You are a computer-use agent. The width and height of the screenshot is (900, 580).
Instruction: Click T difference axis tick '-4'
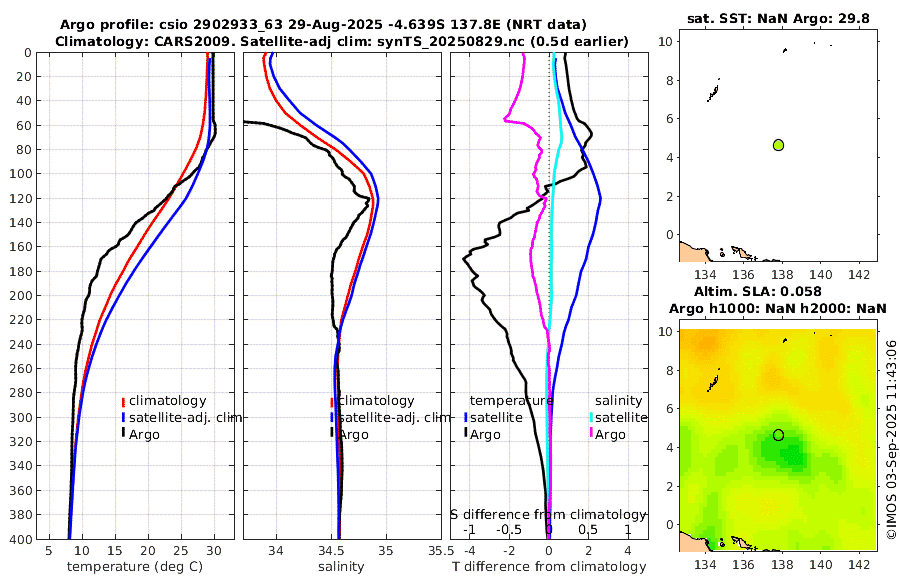coord(469,551)
